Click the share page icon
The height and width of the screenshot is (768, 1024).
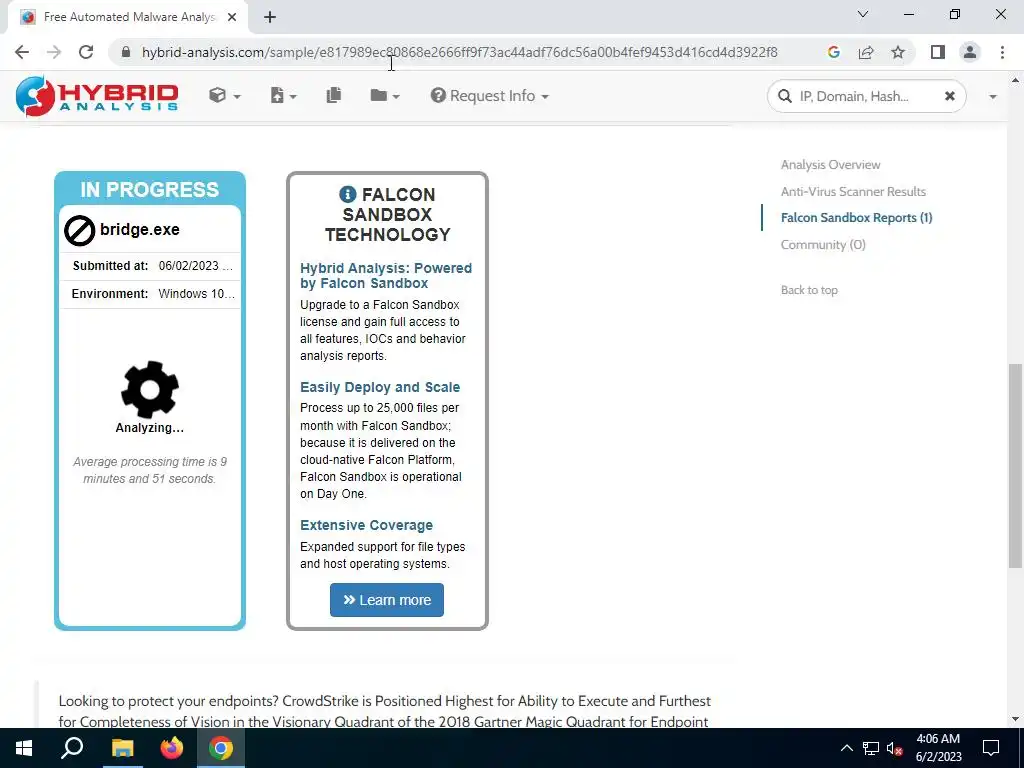(x=866, y=52)
